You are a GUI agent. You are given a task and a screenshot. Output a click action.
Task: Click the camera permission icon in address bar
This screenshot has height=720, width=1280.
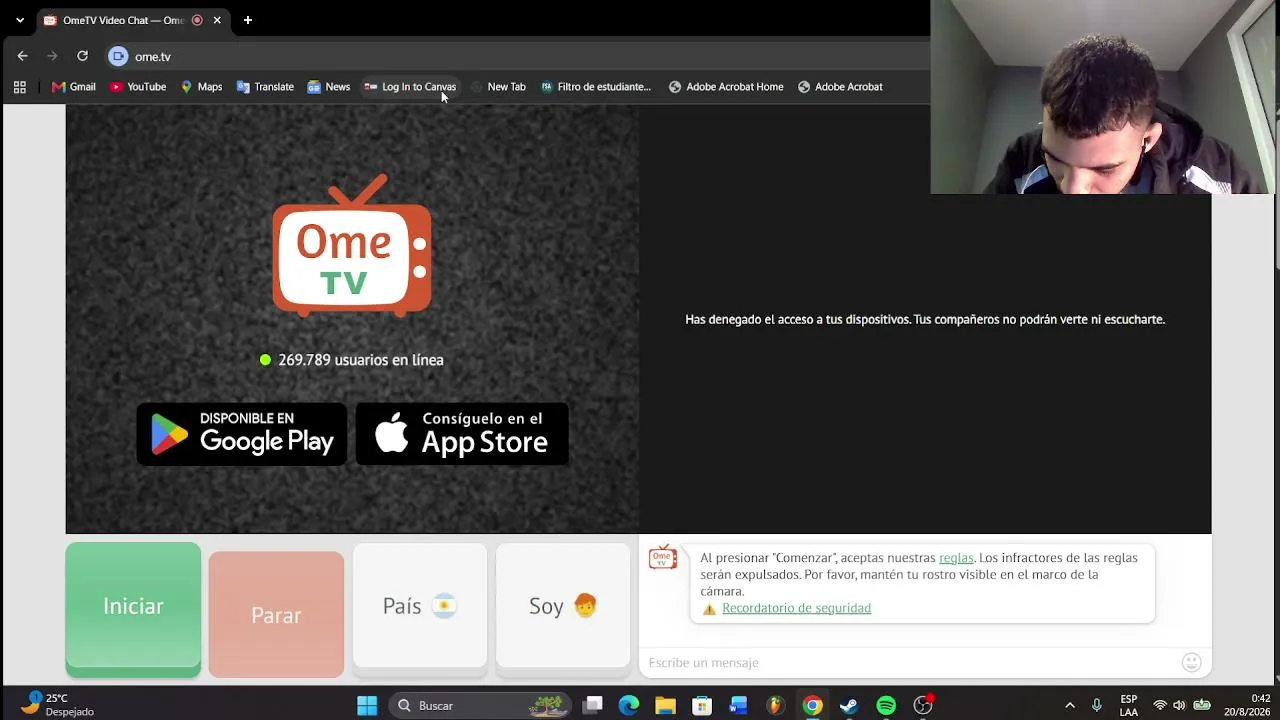coord(118,56)
